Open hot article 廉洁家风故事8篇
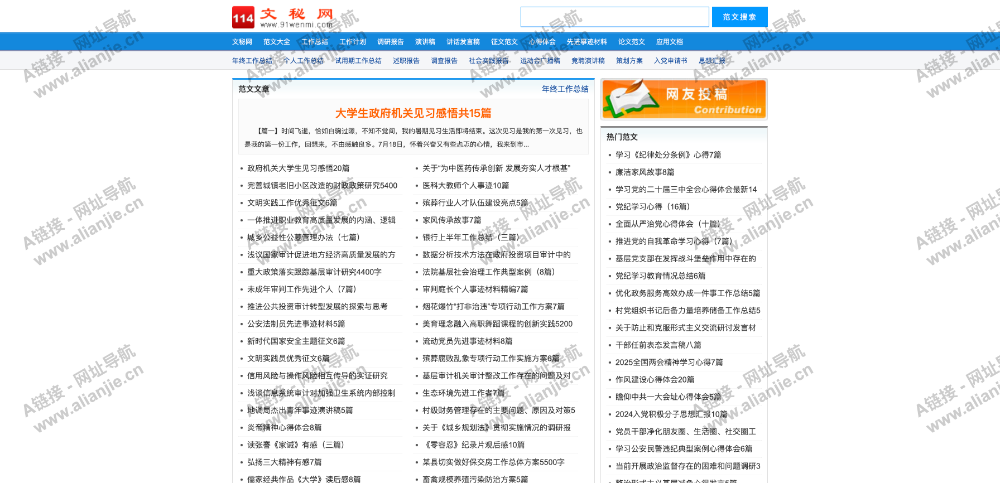This screenshot has height=483, width=1000. [644, 172]
